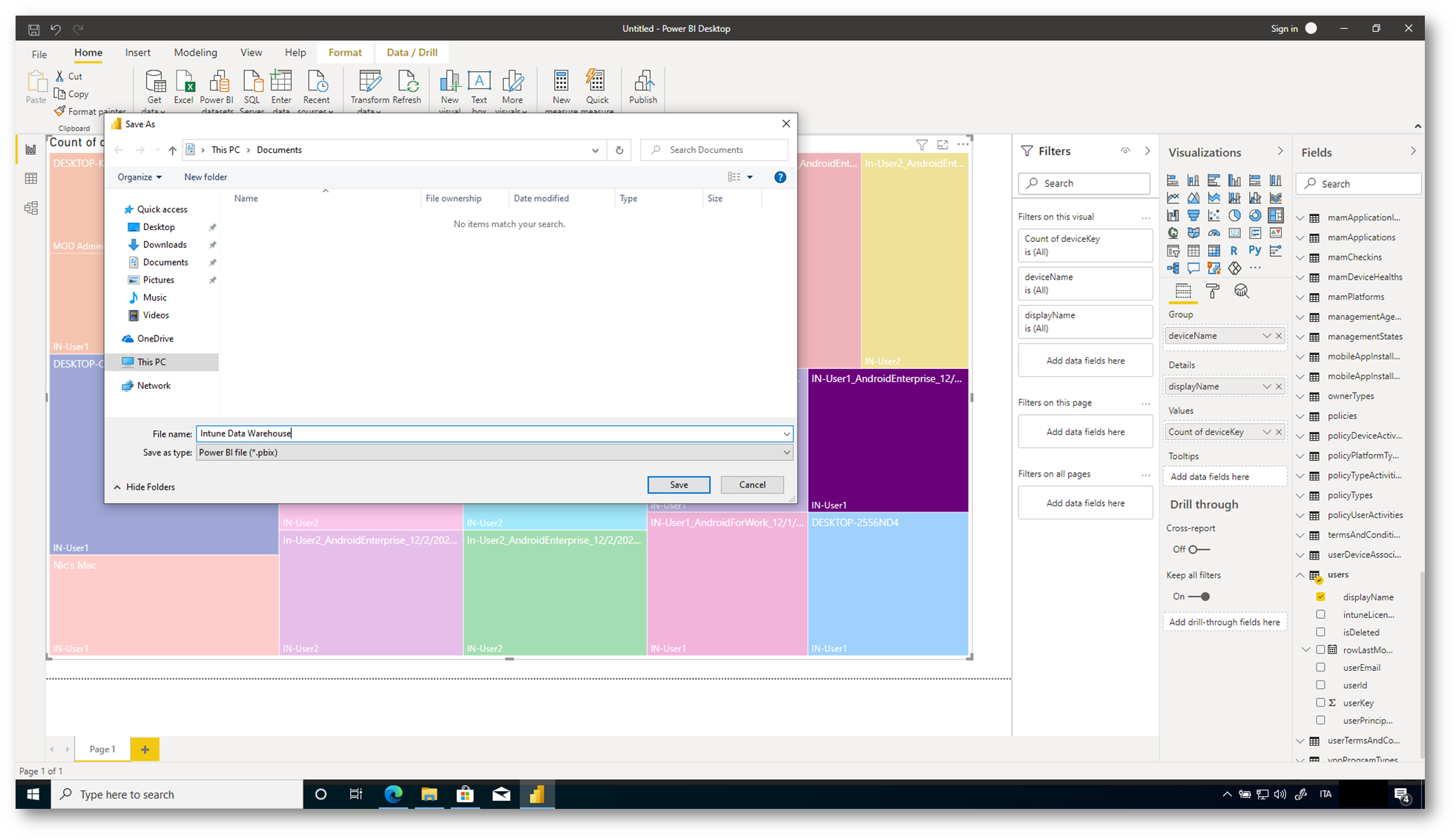Click Transform data in the ribbon
This screenshot has height=840, width=1456.
(369, 91)
